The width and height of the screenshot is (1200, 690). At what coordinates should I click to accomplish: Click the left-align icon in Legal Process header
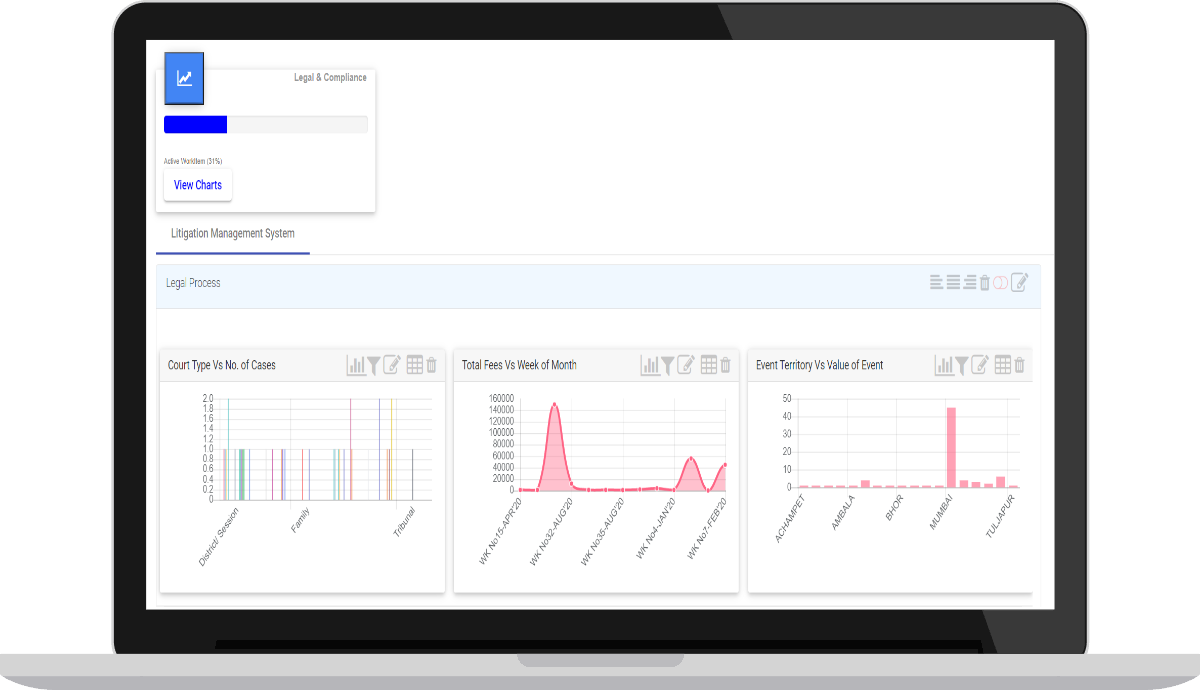(937, 282)
